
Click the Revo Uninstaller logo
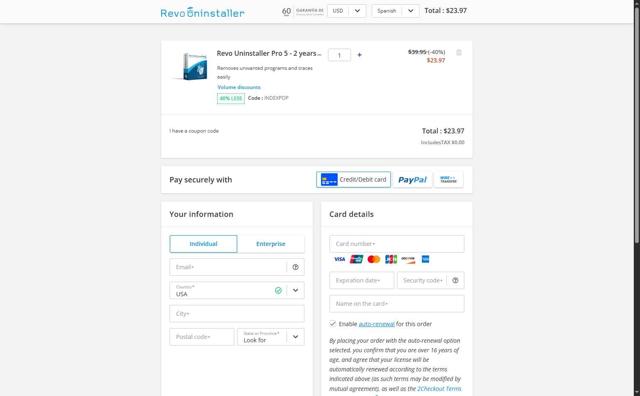(x=202, y=12)
